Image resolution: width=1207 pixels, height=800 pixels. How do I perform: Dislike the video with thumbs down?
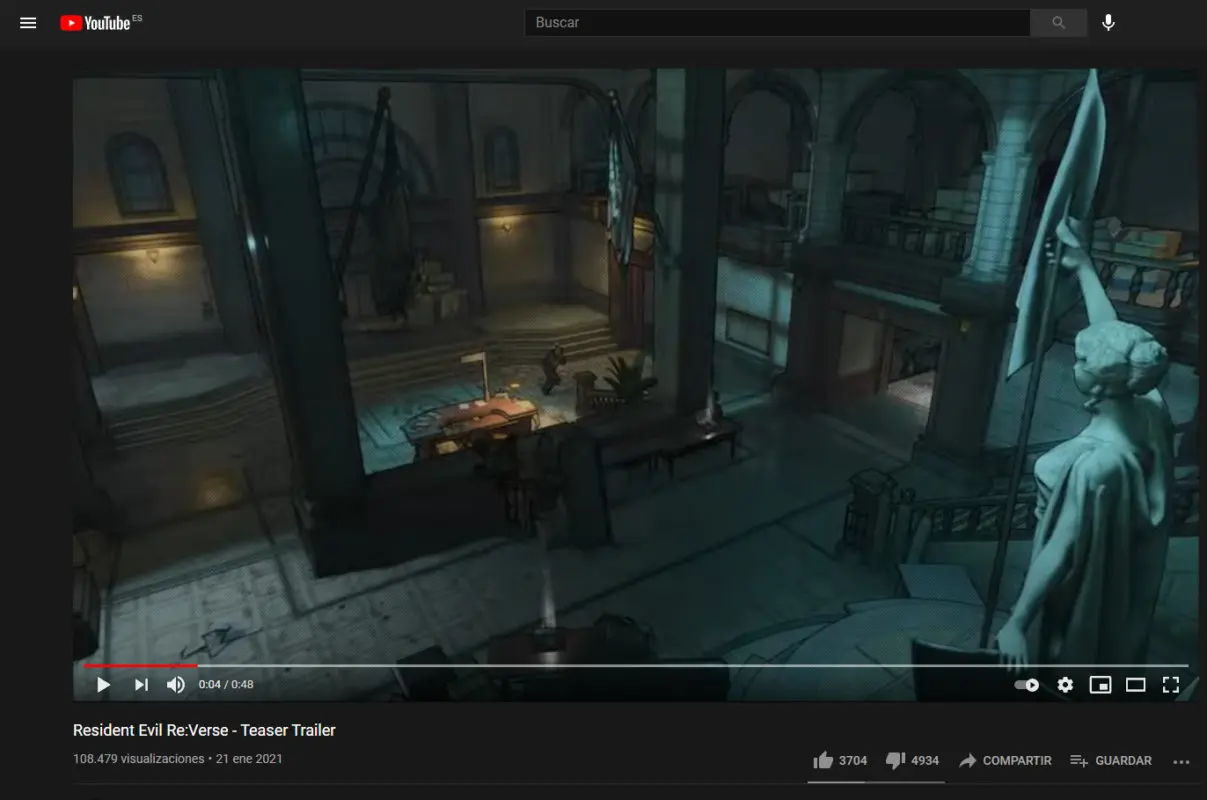pyautogui.click(x=896, y=761)
